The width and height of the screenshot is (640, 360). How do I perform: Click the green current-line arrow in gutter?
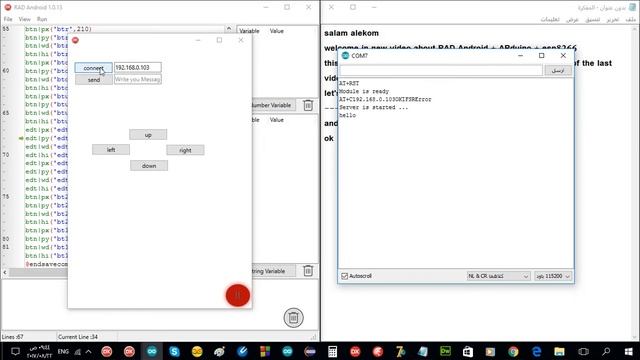(x=21, y=138)
